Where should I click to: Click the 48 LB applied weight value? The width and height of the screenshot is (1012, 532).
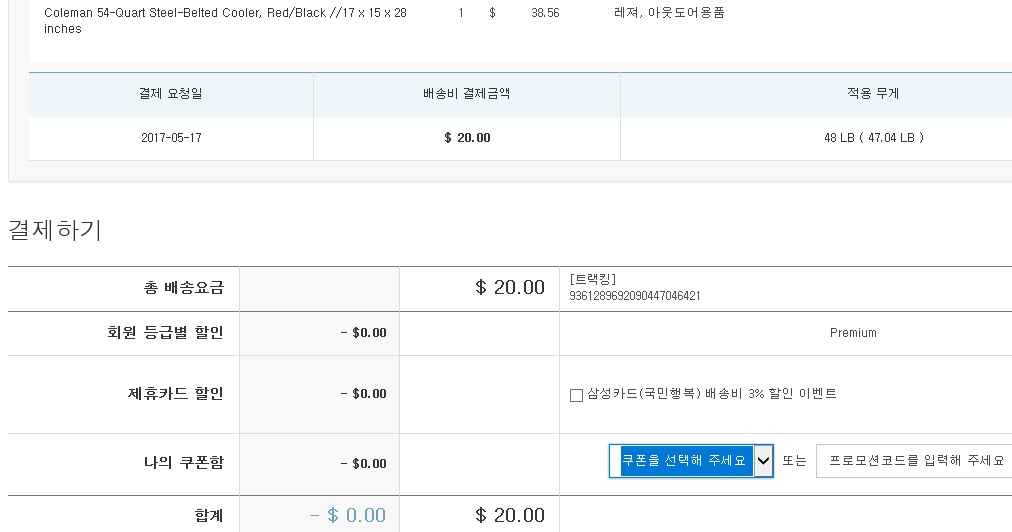(x=873, y=138)
